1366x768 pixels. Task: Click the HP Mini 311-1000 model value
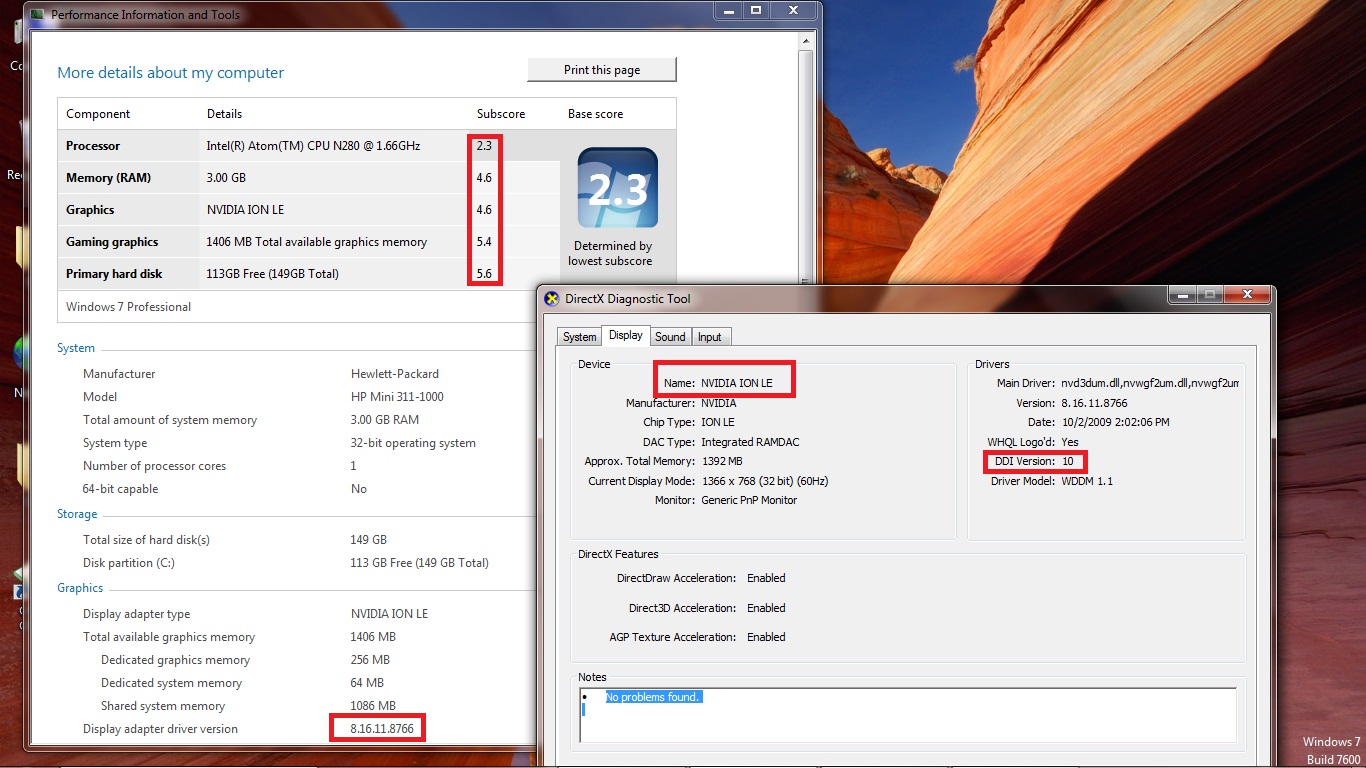click(397, 397)
